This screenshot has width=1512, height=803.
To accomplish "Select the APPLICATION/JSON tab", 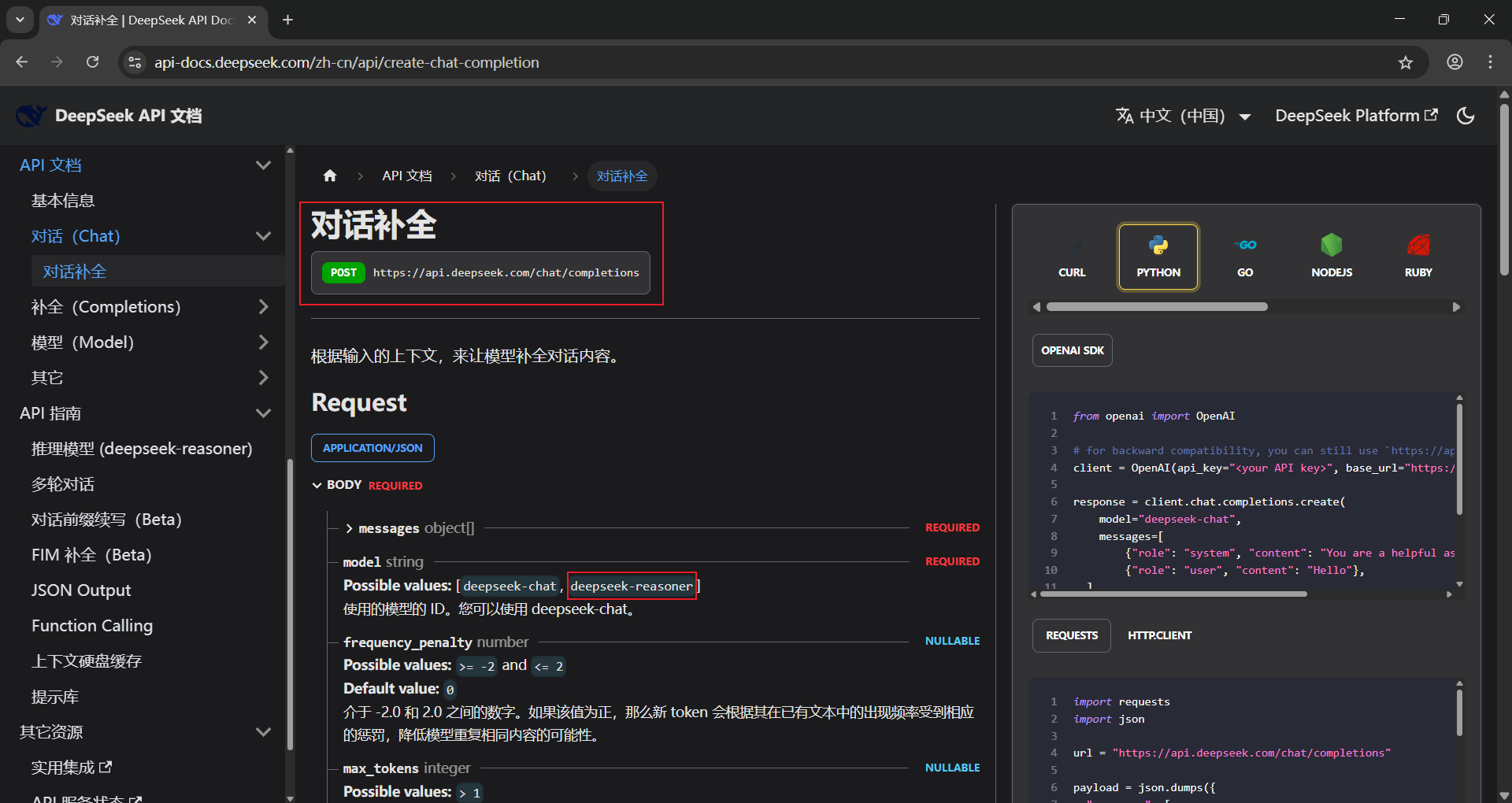I will pos(372,448).
